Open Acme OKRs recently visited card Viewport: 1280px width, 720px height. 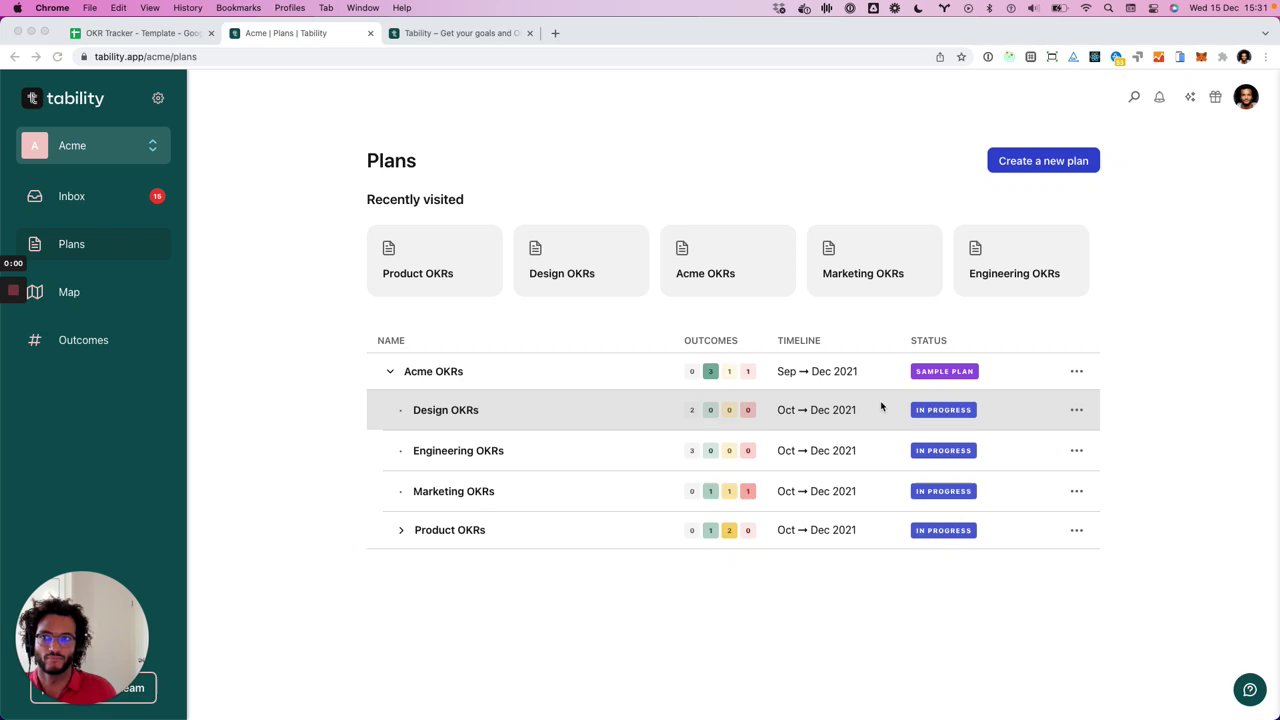[728, 260]
